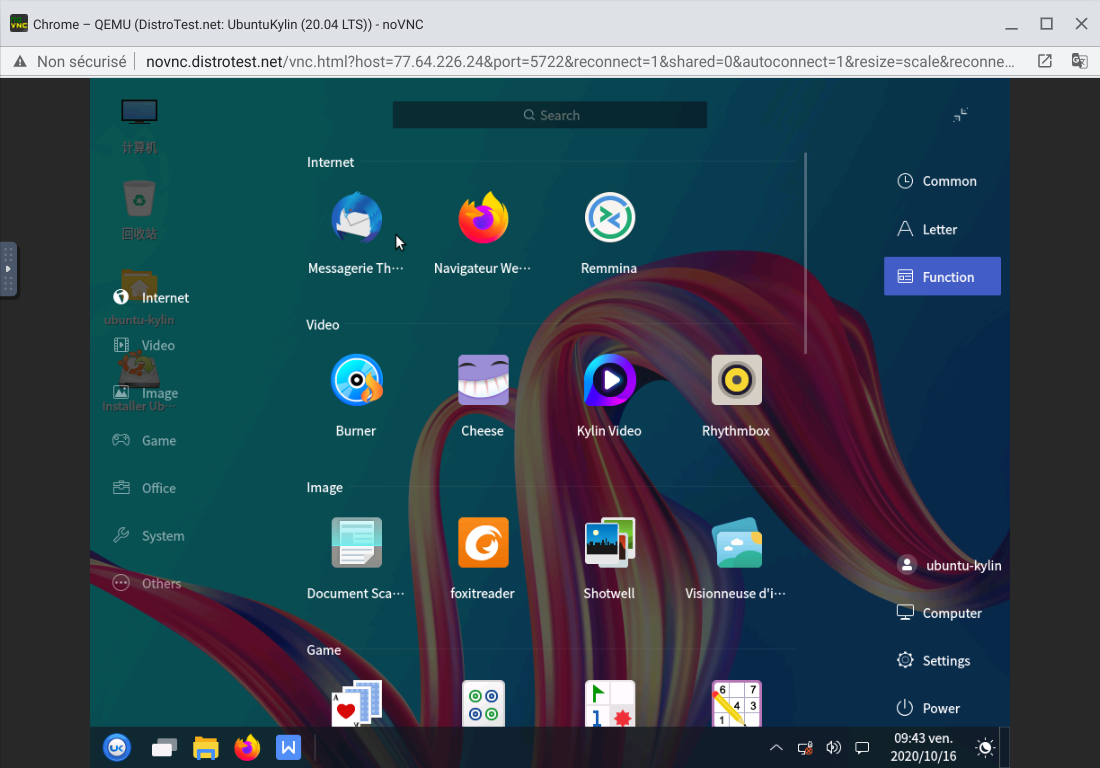
Task: Open file manager from the taskbar
Action: point(206,748)
